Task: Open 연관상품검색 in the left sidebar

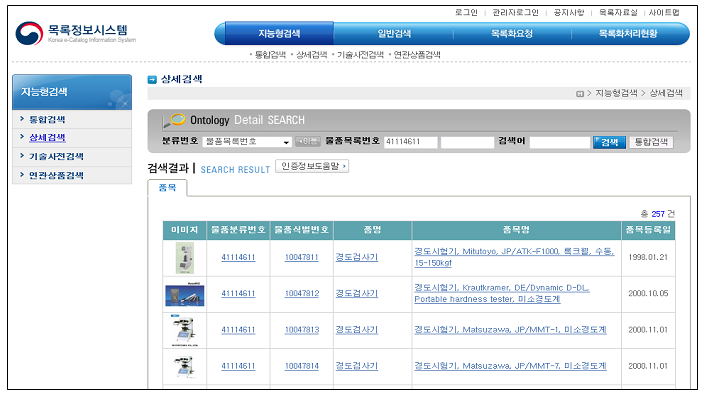Action: 56,175
